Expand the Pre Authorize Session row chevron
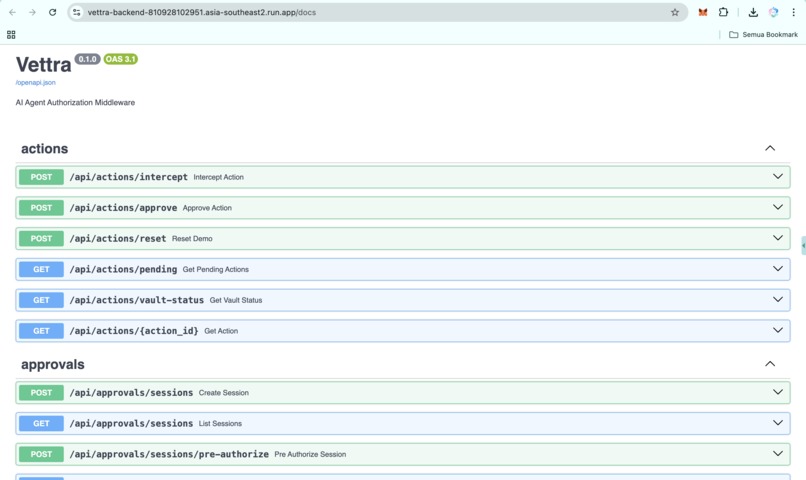The height and width of the screenshot is (480, 806). coord(778,454)
